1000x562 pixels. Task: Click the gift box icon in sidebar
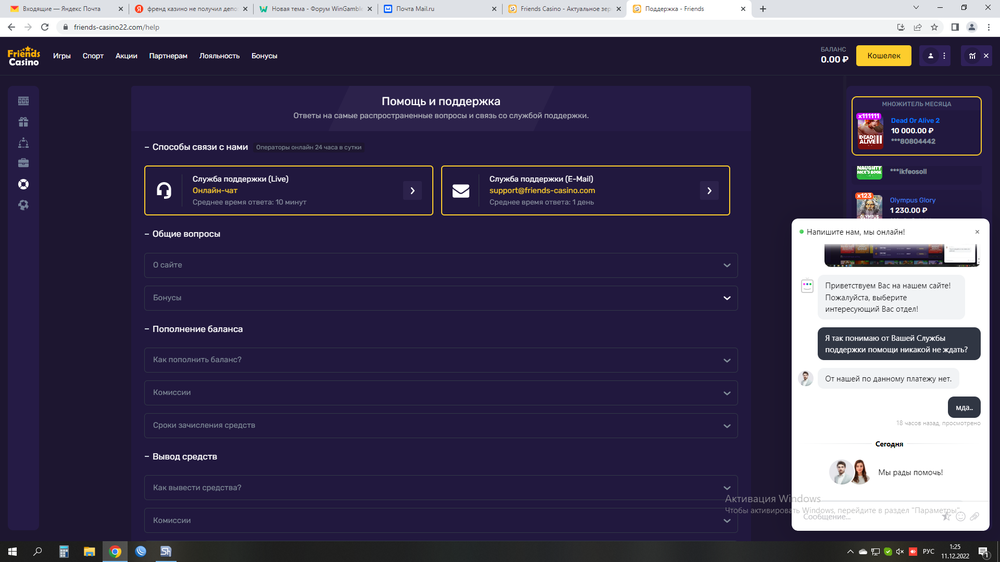pyautogui.click(x=23, y=122)
